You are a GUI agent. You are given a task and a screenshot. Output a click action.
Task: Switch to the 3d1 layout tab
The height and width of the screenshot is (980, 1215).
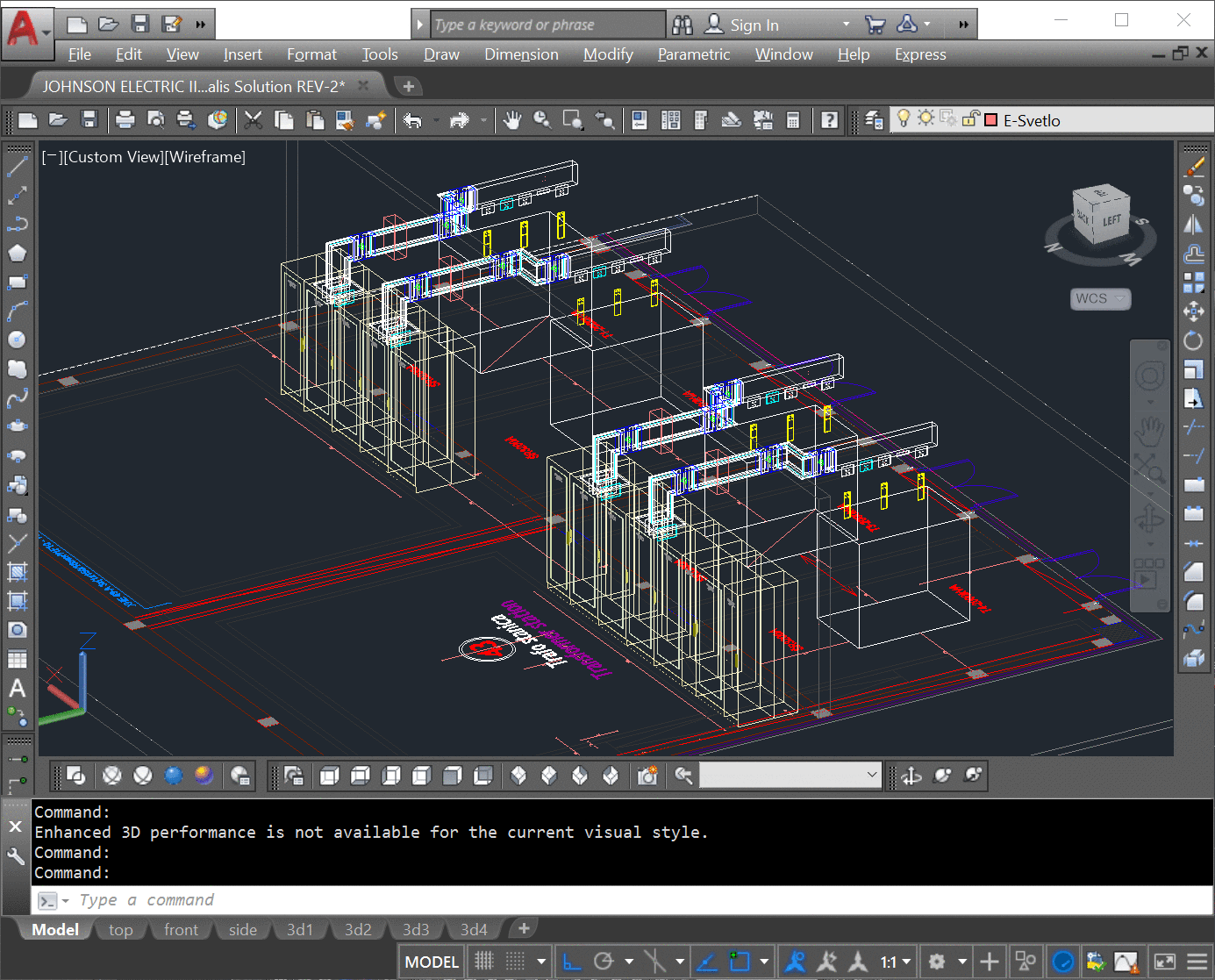[300, 929]
